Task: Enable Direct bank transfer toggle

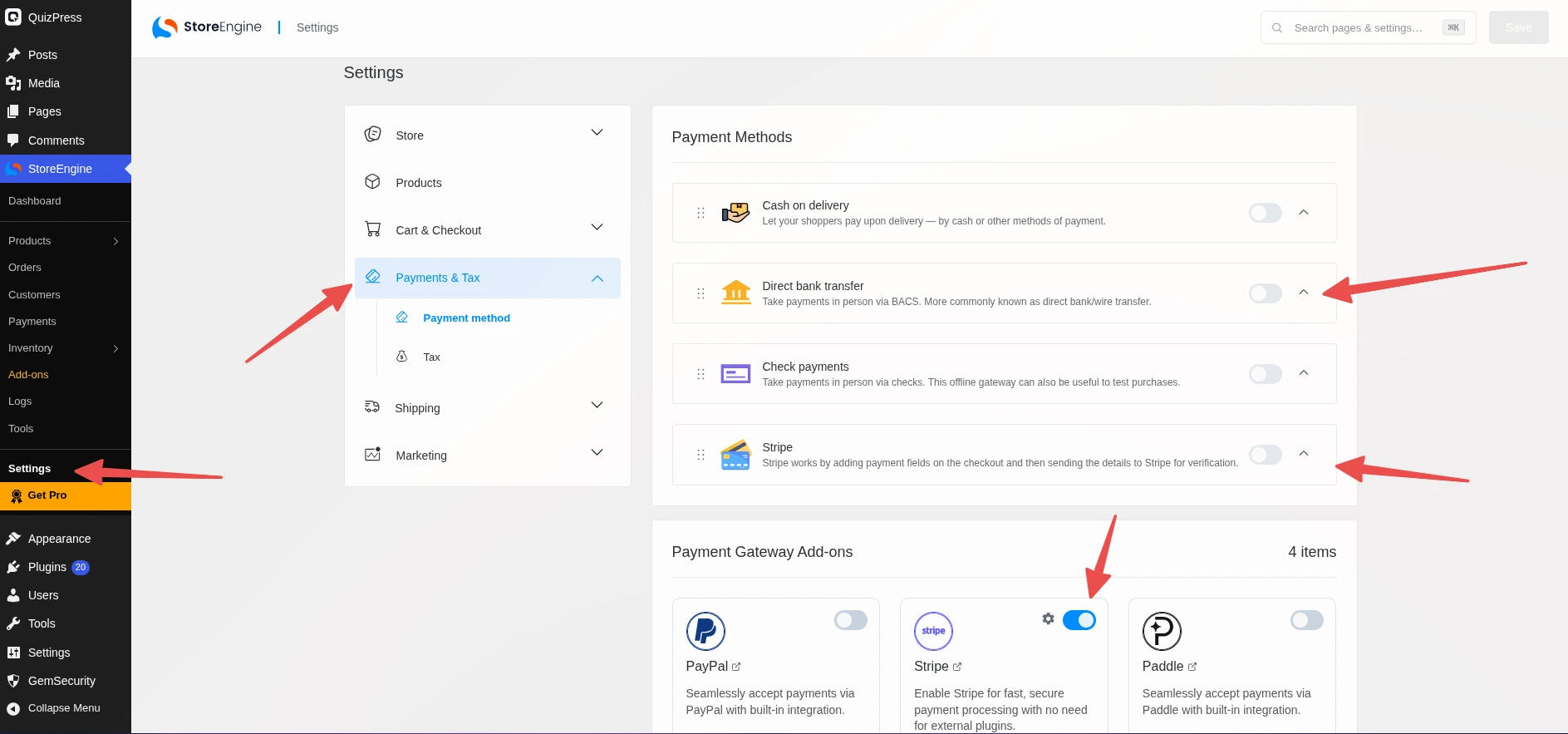Action: tap(1266, 293)
